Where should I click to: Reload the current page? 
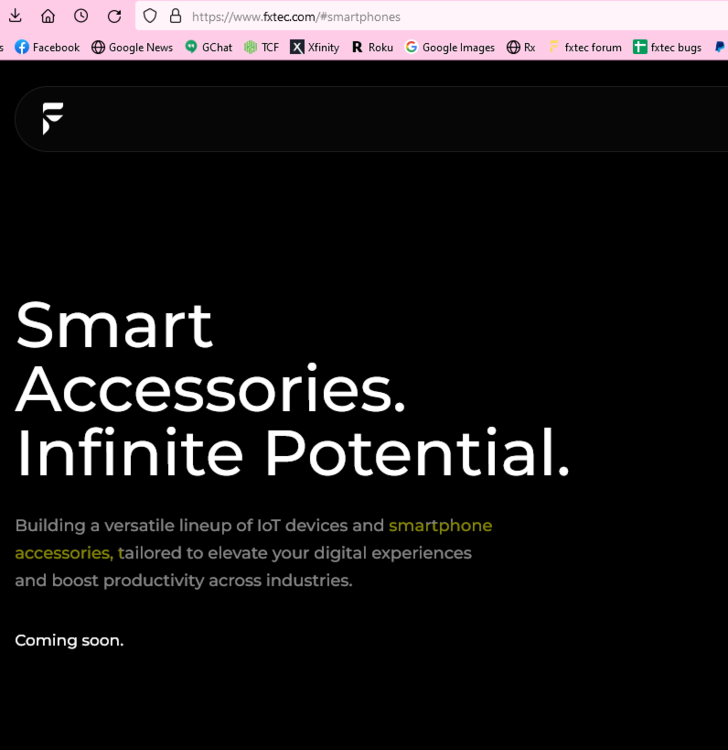(x=114, y=16)
